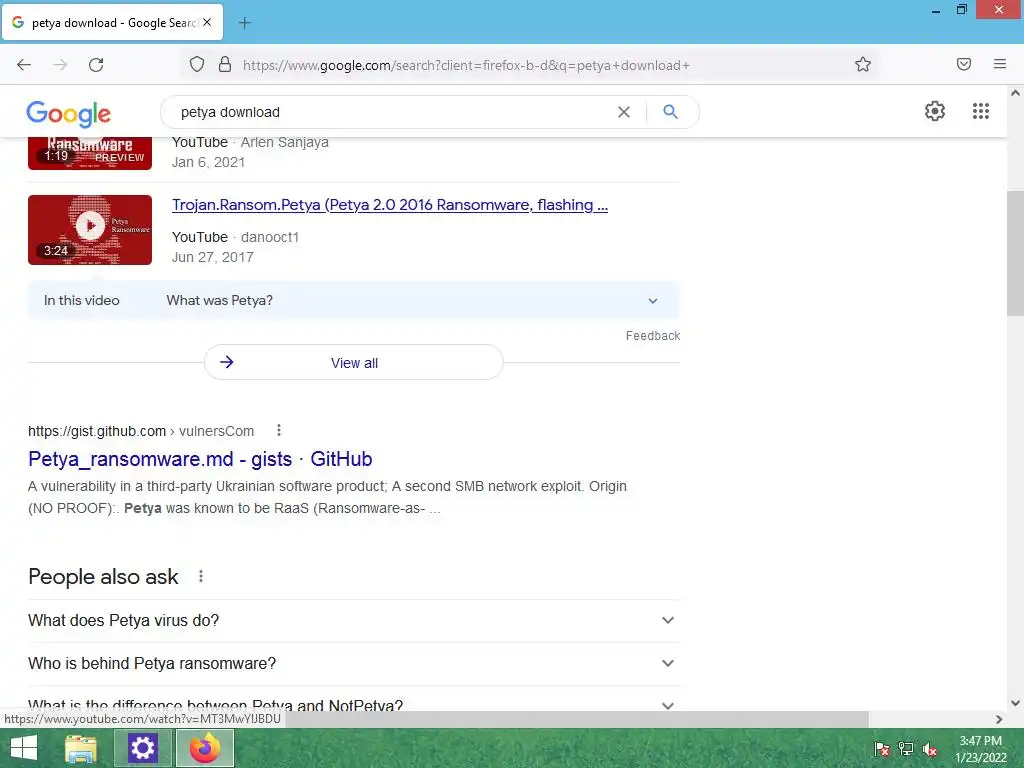The height and width of the screenshot is (768, 1024).
Task: Select the petya download browser tab
Action: [x=112, y=23]
